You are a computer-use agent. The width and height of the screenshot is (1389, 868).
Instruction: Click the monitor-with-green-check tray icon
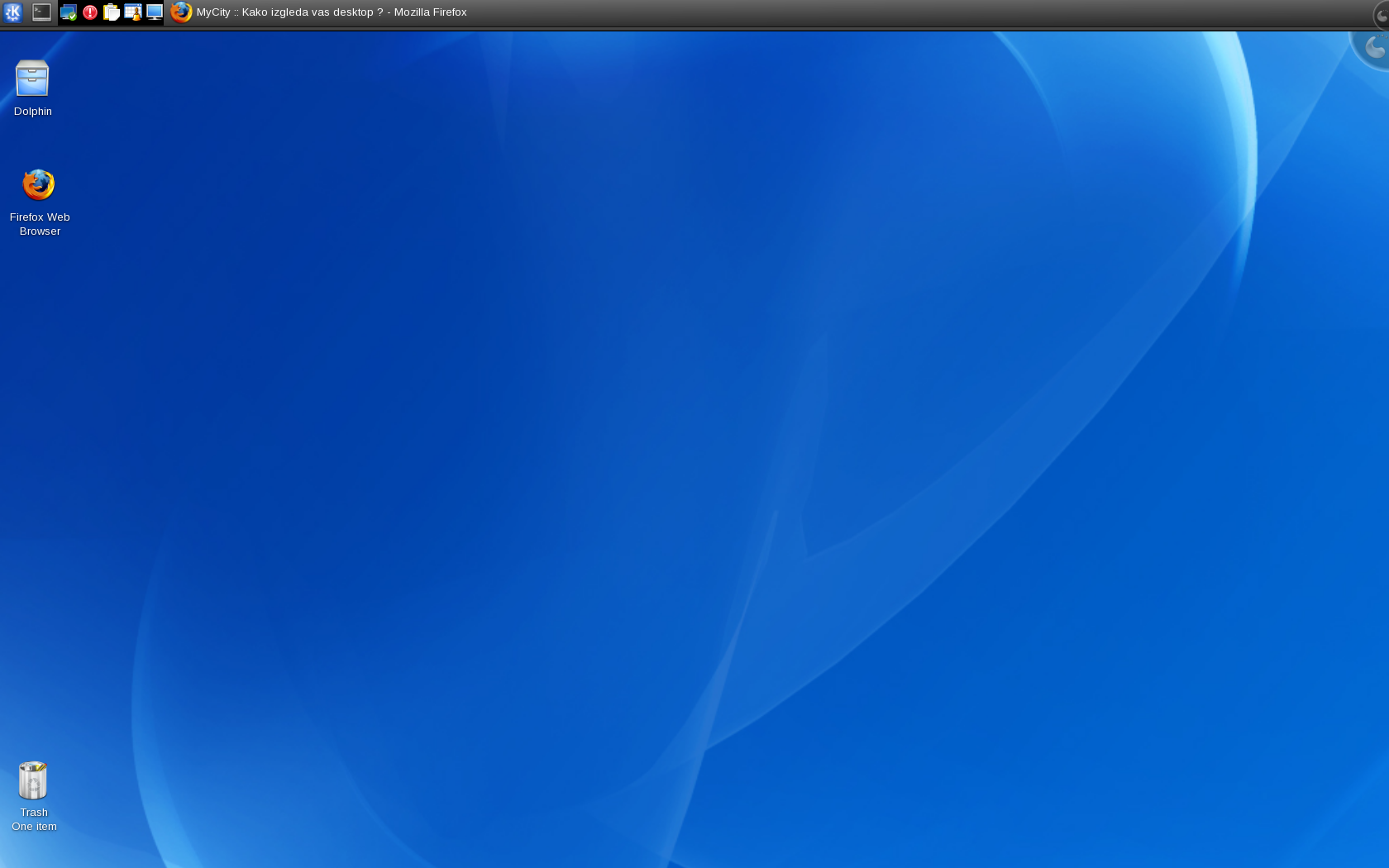coord(69,12)
